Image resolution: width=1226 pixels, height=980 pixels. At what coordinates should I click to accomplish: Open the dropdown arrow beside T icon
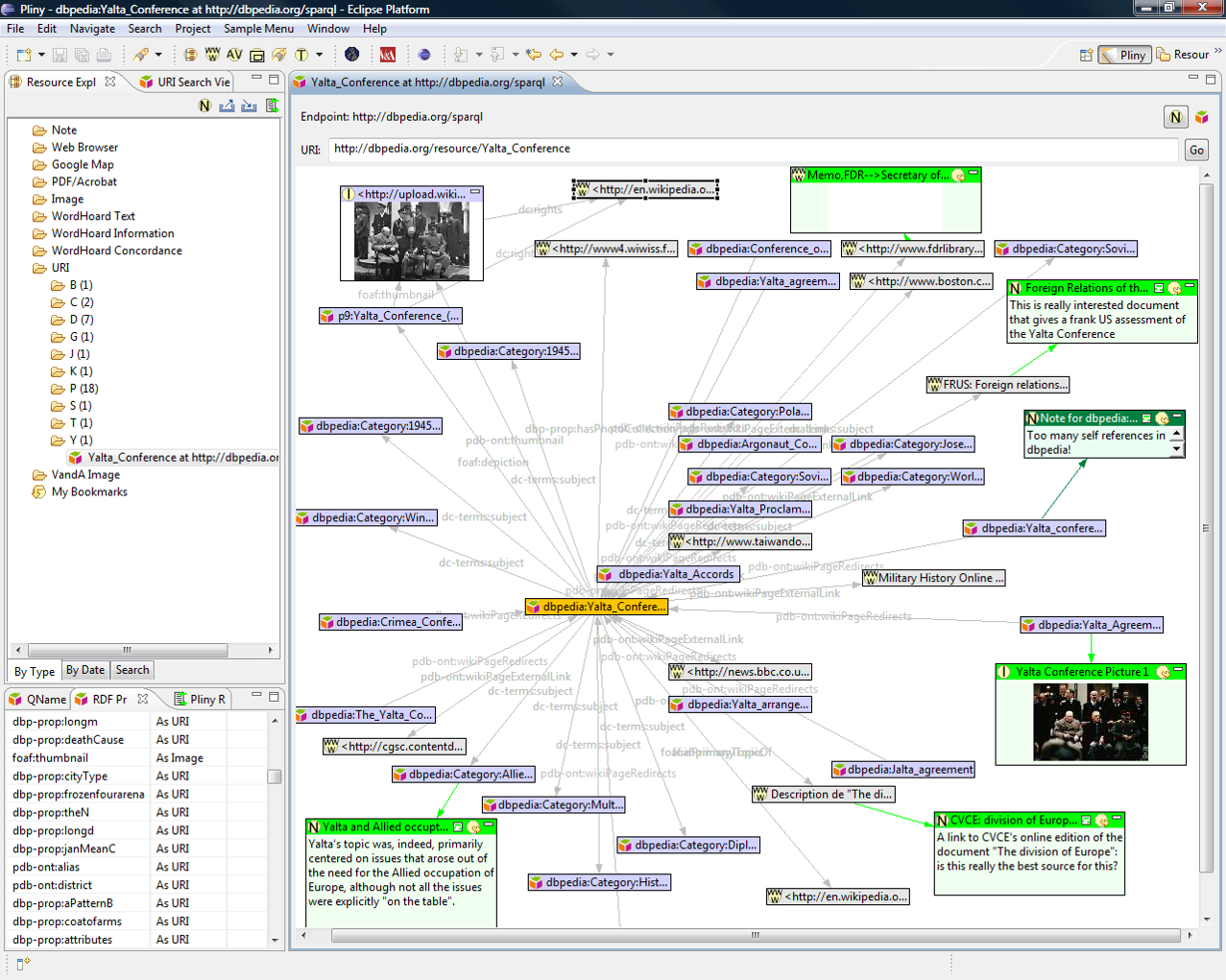pos(320,55)
